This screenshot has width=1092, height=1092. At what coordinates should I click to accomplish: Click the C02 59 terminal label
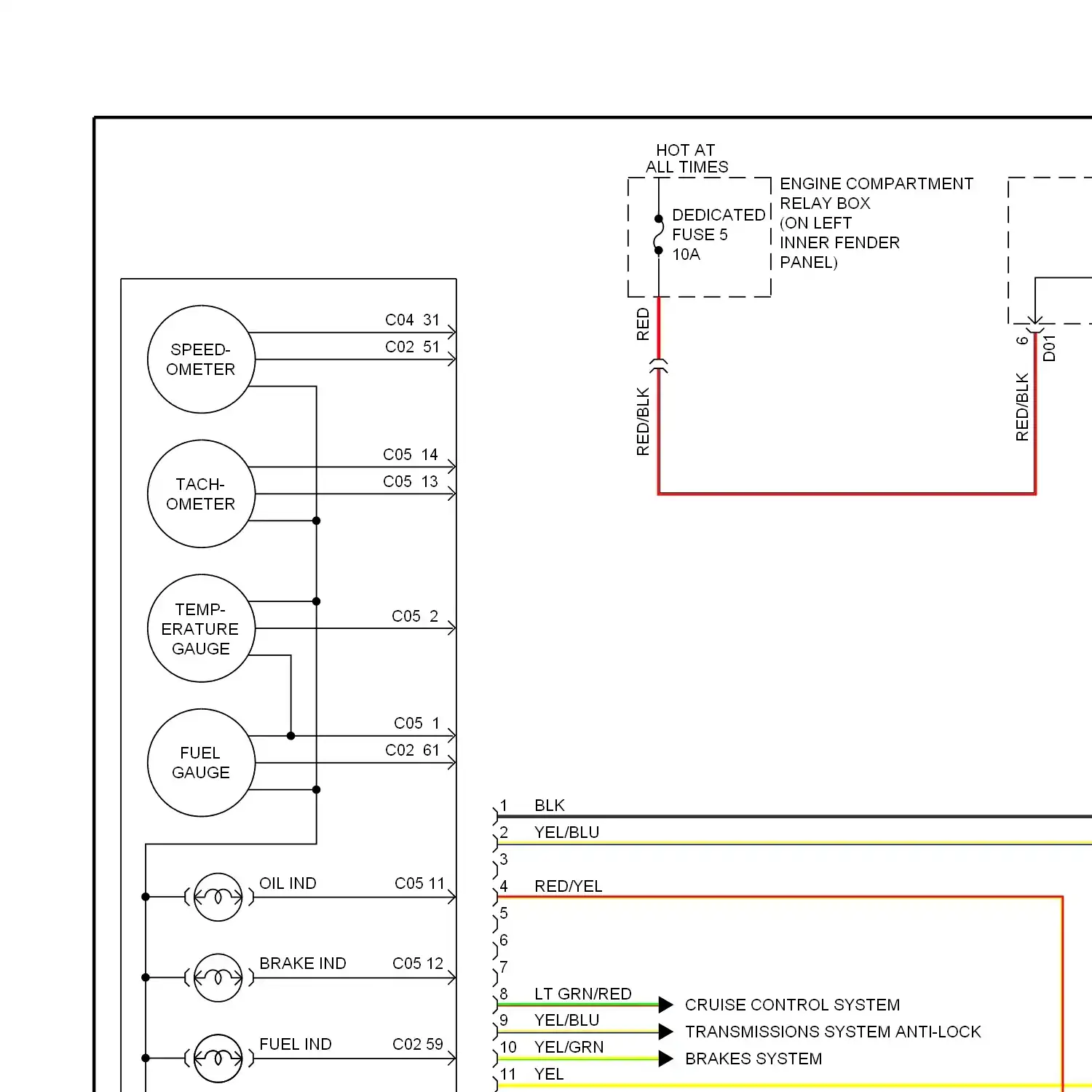click(418, 1044)
